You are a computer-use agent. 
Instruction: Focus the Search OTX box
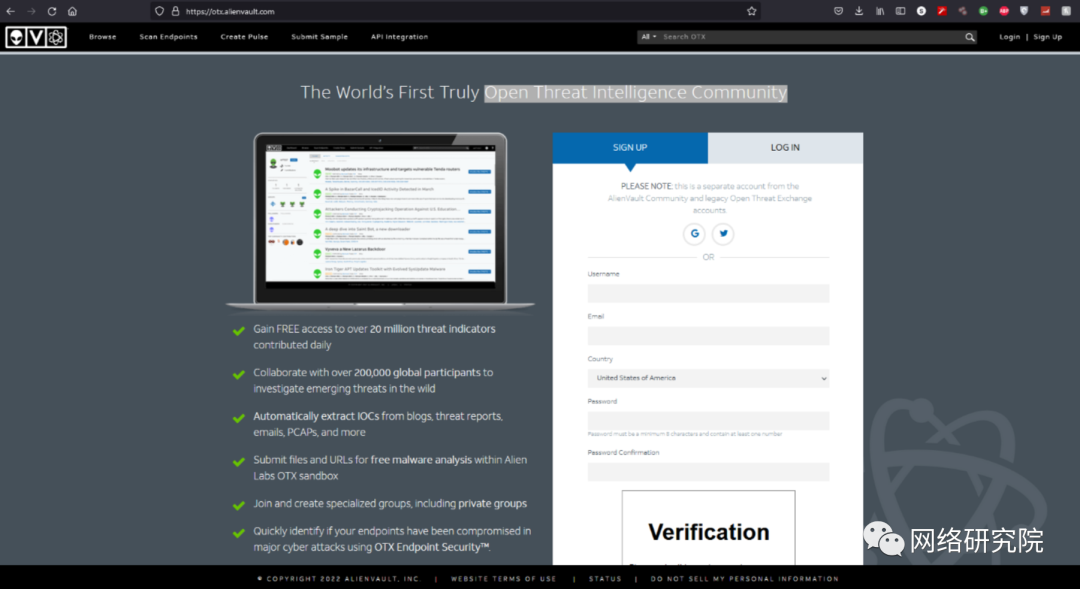tap(811, 37)
